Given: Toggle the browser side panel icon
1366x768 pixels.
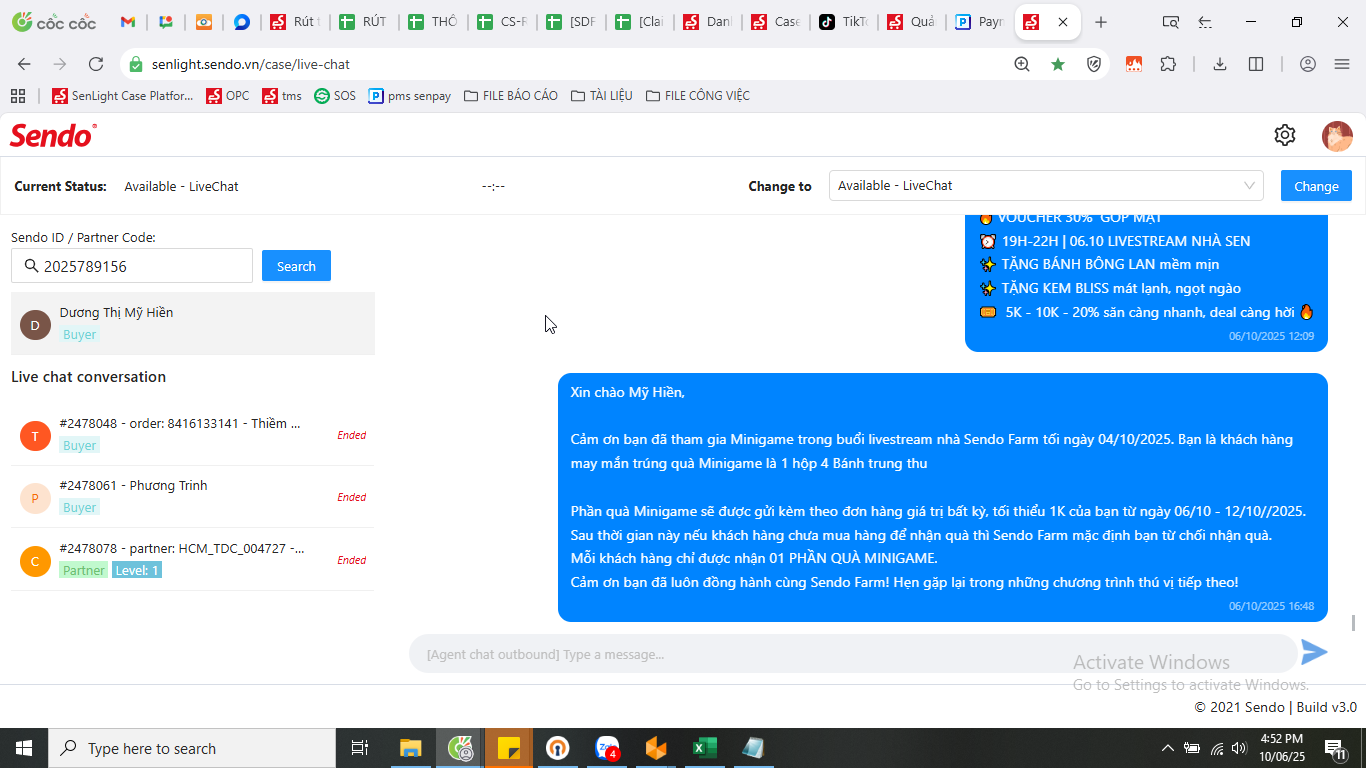Looking at the screenshot, I should 1256,64.
